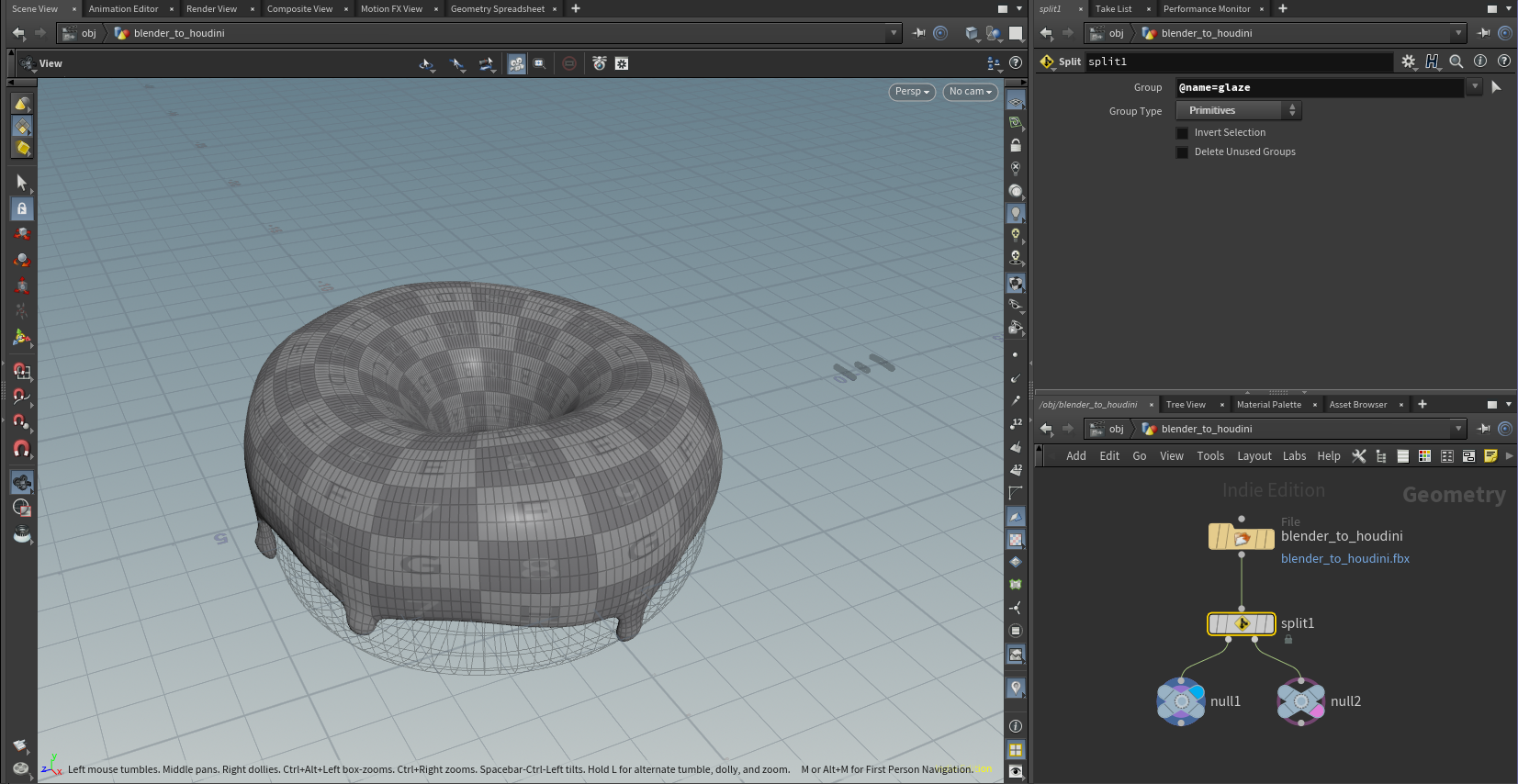Expand the No cam camera dropdown

[970, 92]
